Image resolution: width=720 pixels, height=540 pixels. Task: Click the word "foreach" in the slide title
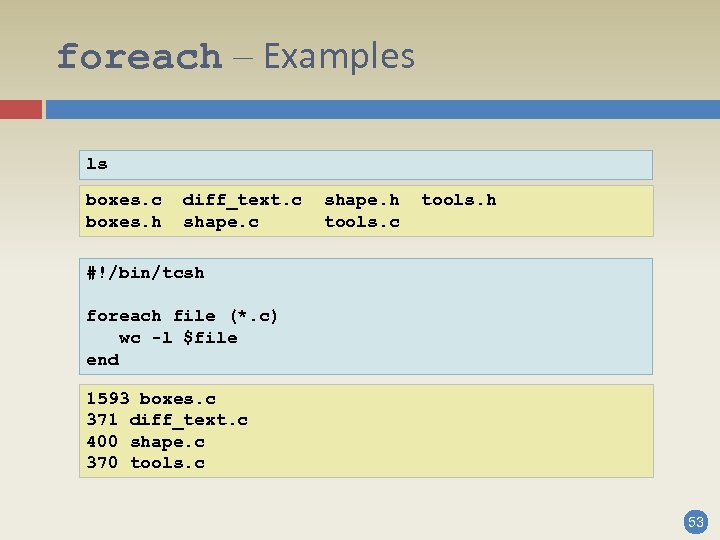139,57
